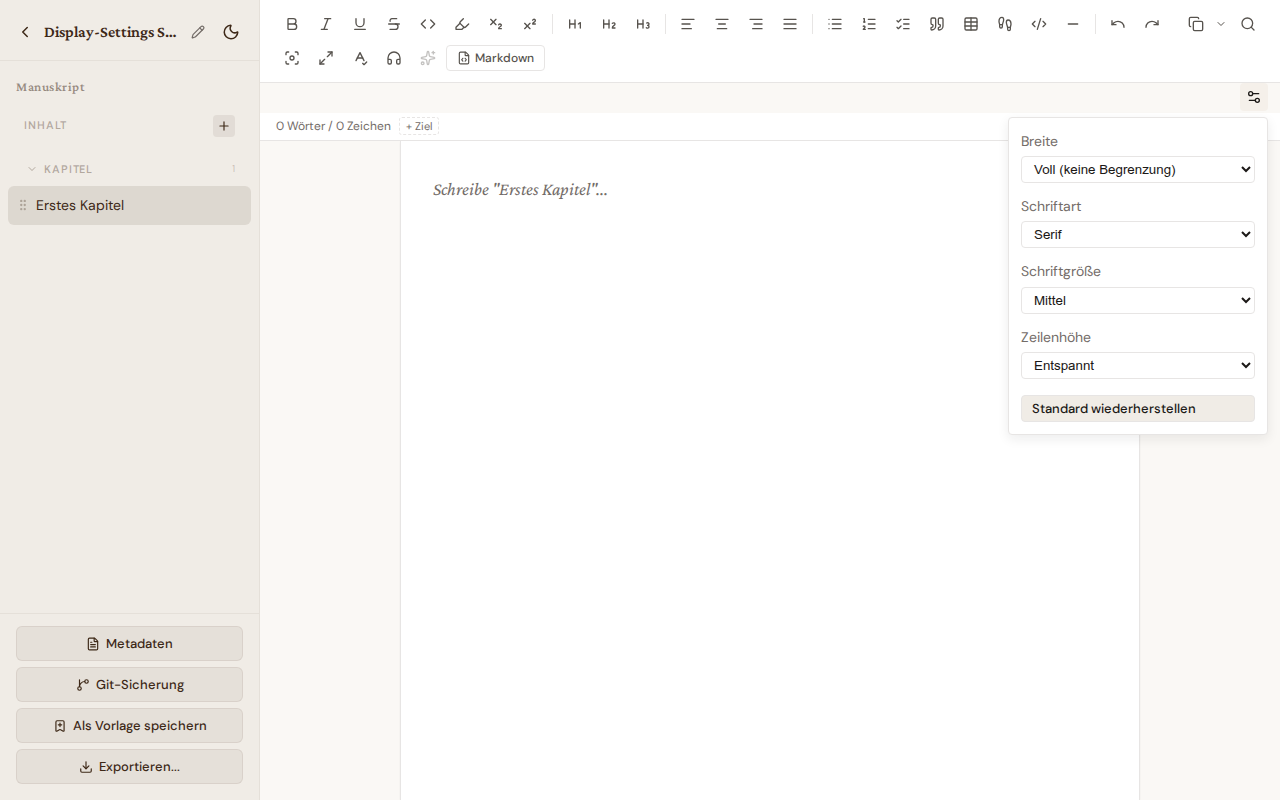Add new content with plus button
Screen dimensions: 1280x800
[224, 126]
